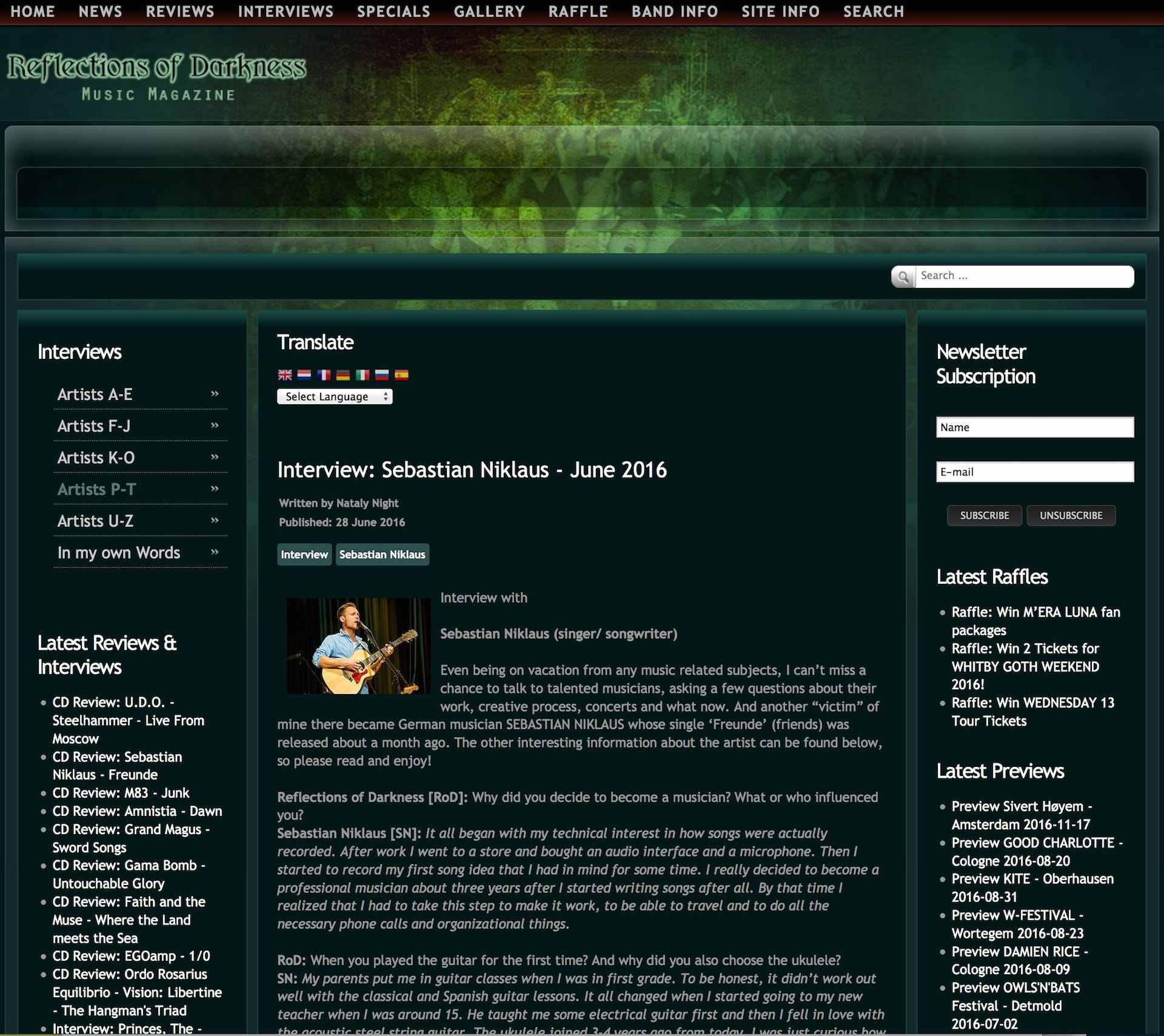Open CD Review: M83 - Junk
Image resolution: width=1164 pixels, height=1036 pixels.
pyautogui.click(x=121, y=793)
